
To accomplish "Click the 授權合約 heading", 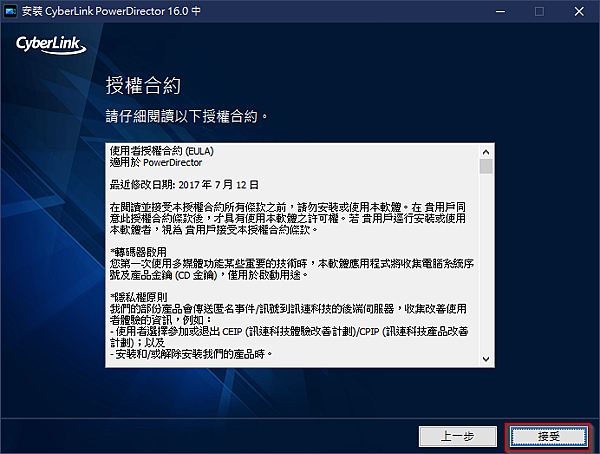I will (143, 85).
